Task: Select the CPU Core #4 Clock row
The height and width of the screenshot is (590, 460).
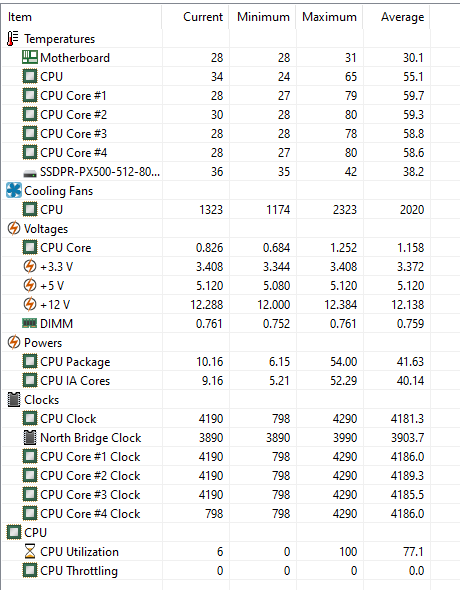Action: 216,514
